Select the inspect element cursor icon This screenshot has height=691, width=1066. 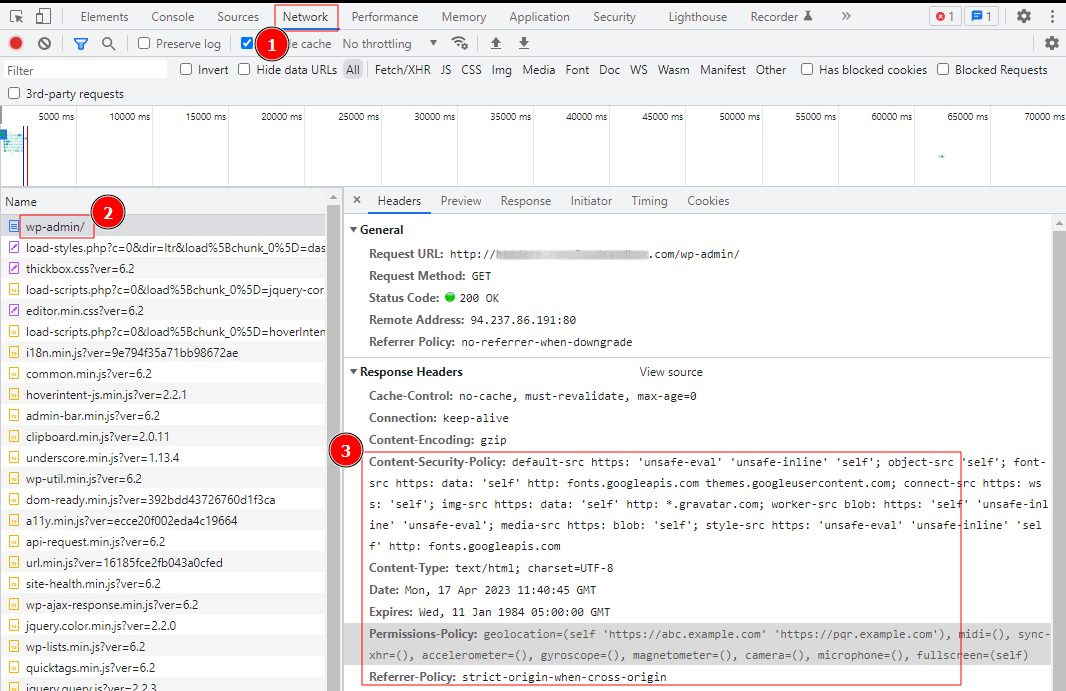(x=15, y=16)
